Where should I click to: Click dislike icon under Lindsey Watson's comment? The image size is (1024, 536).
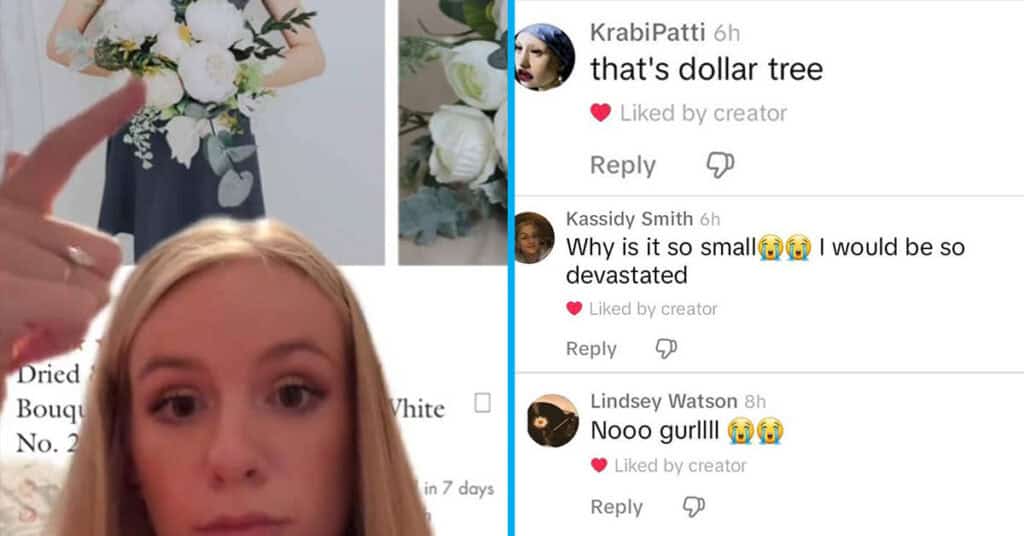[x=694, y=507]
